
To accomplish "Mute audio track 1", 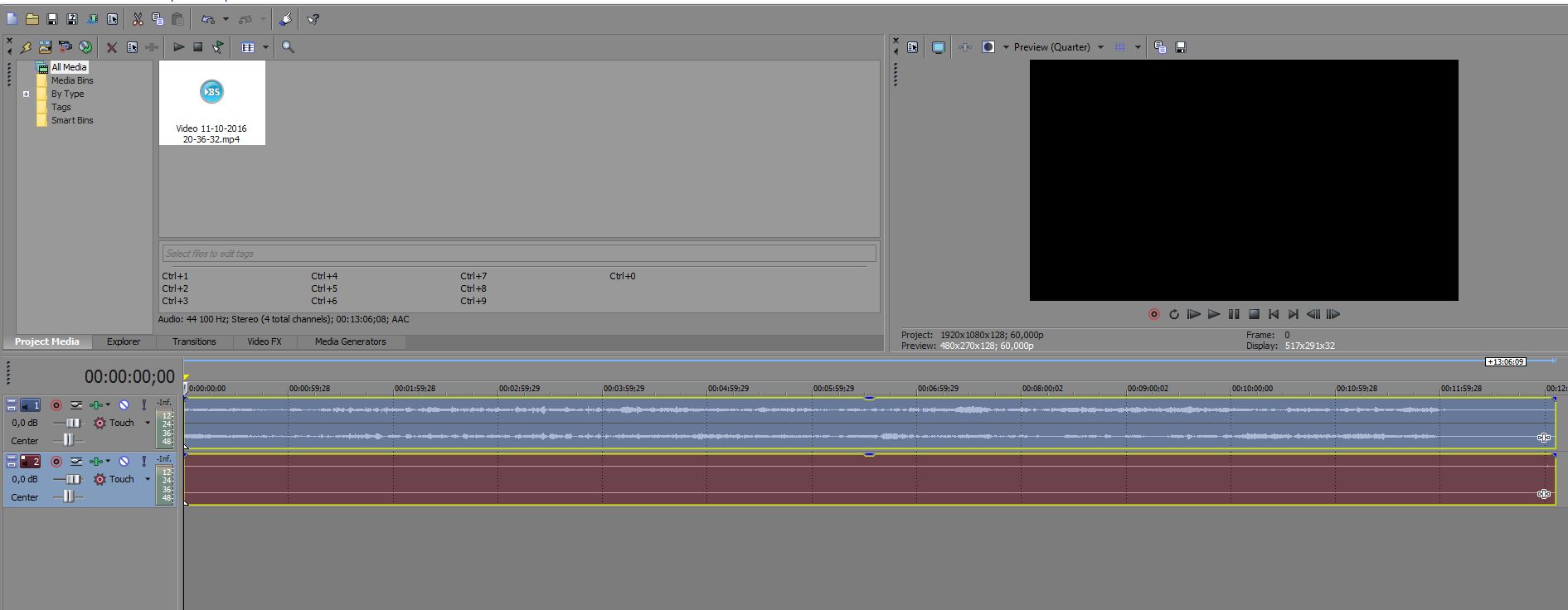I will pos(124,405).
